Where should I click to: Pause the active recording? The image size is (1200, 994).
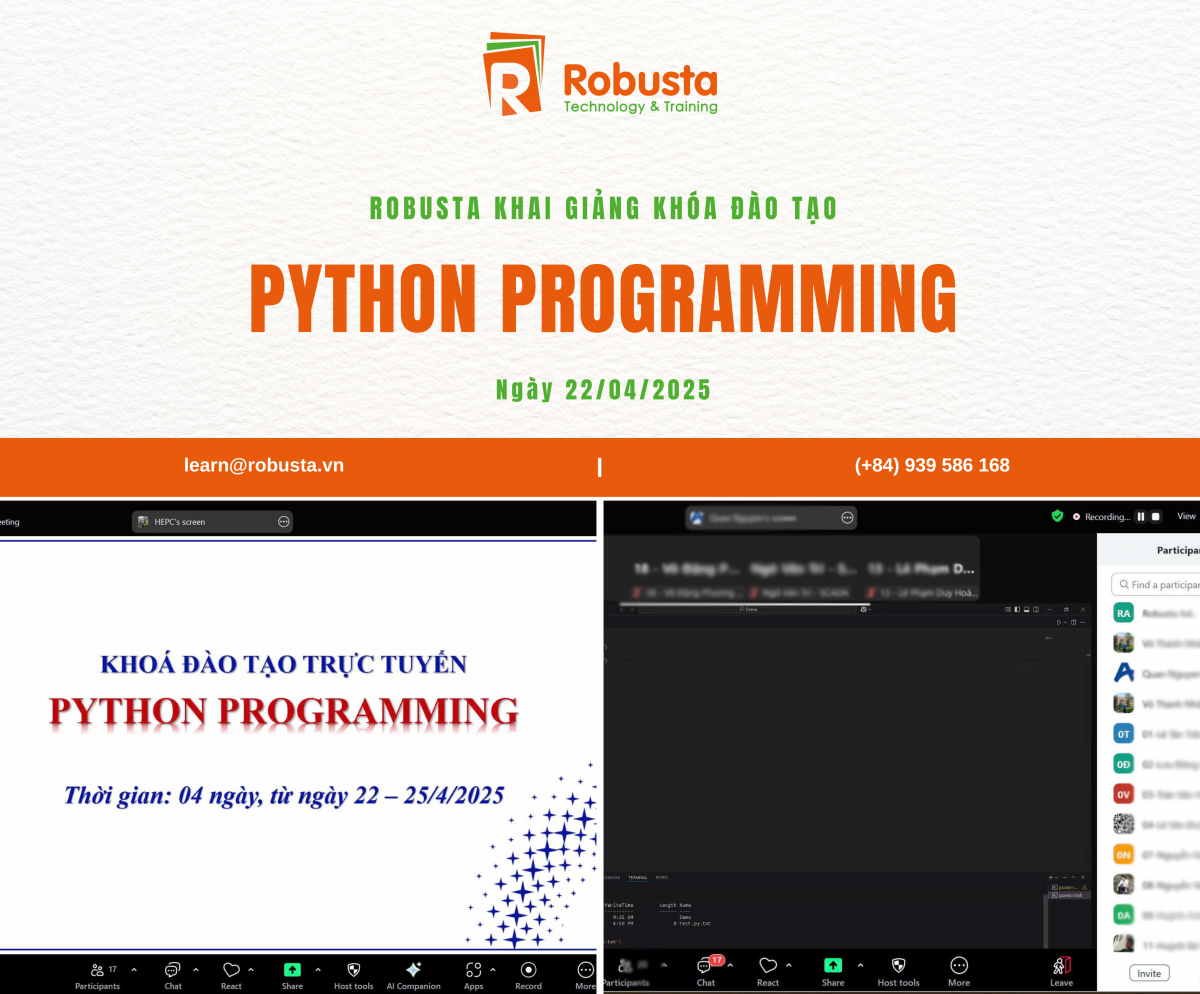pos(1140,516)
